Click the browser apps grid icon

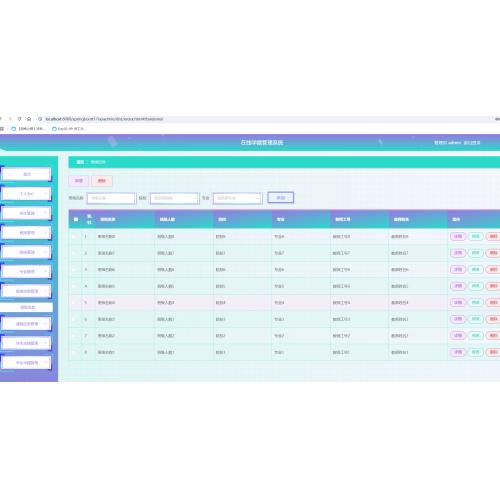pyautogui.click(x=2, y=129)
